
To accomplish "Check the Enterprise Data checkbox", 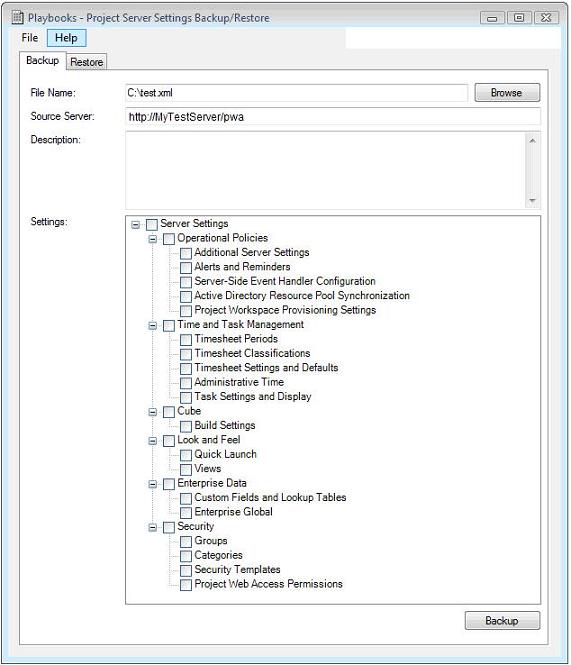I will tap(169, 484).
